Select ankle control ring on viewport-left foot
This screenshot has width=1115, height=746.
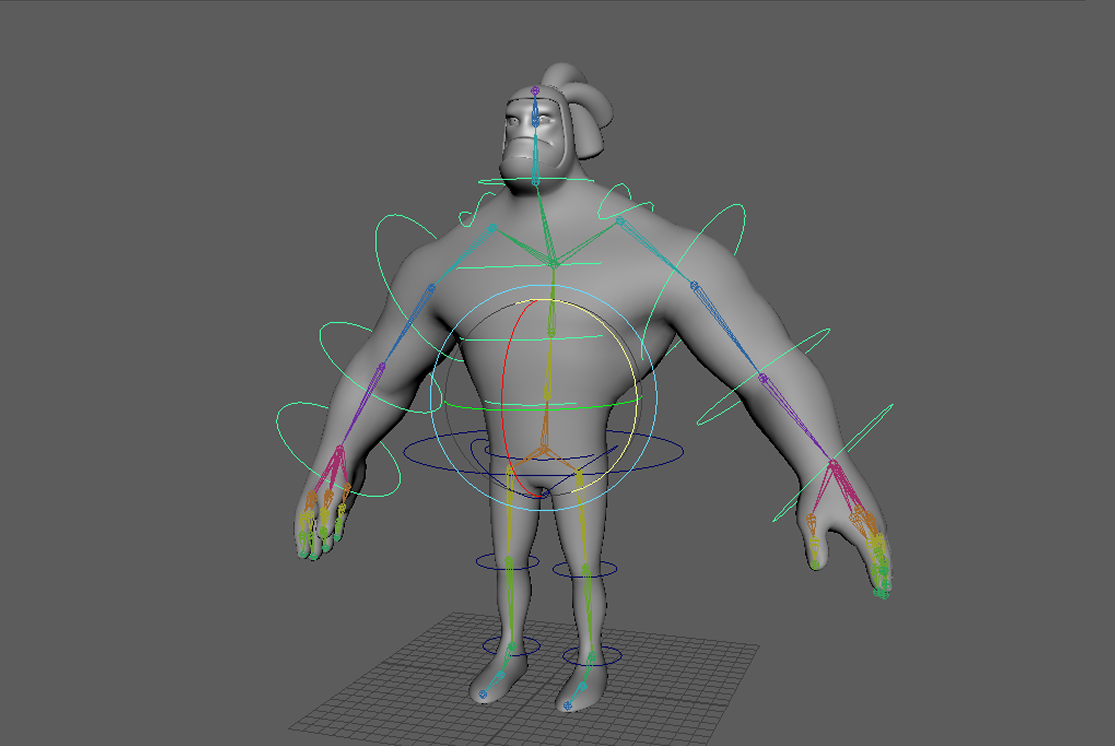490,645
